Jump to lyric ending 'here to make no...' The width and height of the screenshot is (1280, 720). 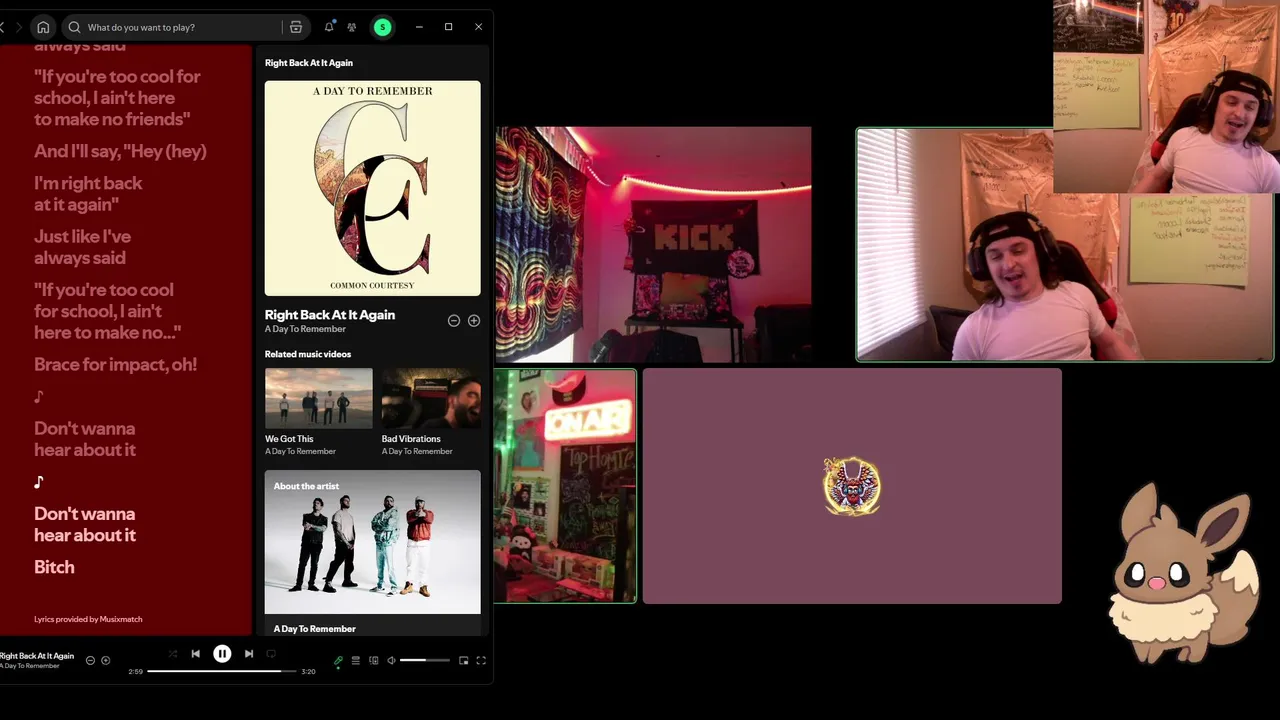[107, 311]
